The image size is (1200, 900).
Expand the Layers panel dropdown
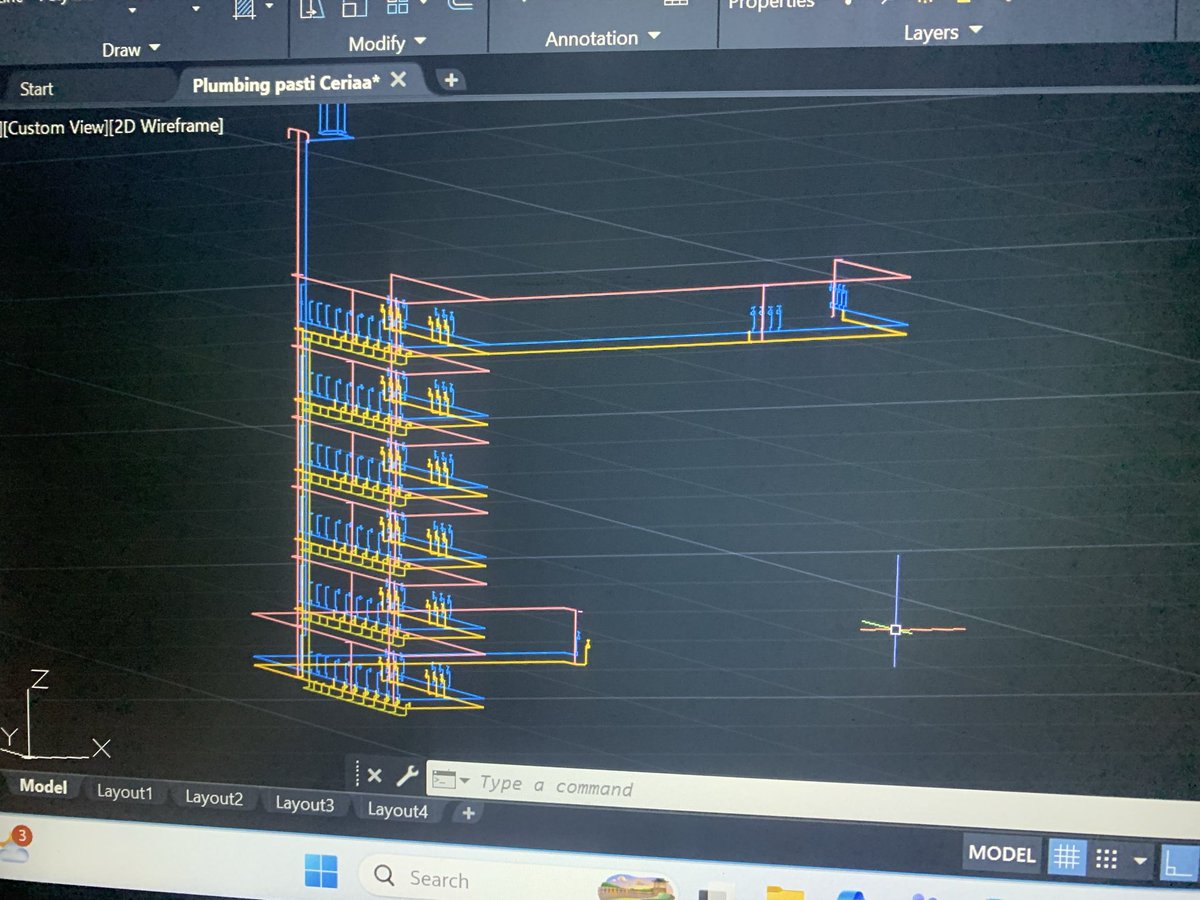[942, 32]
